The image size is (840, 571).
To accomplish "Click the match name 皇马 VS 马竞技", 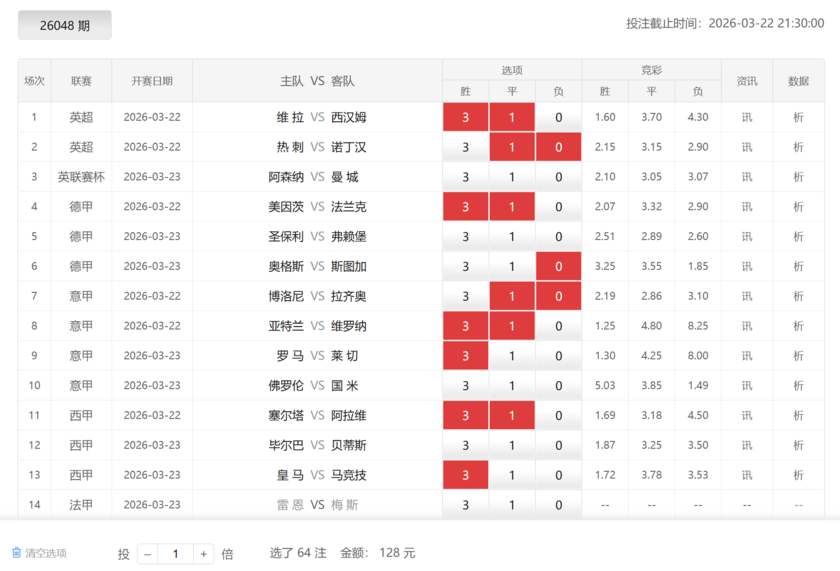I will point(321,475).
